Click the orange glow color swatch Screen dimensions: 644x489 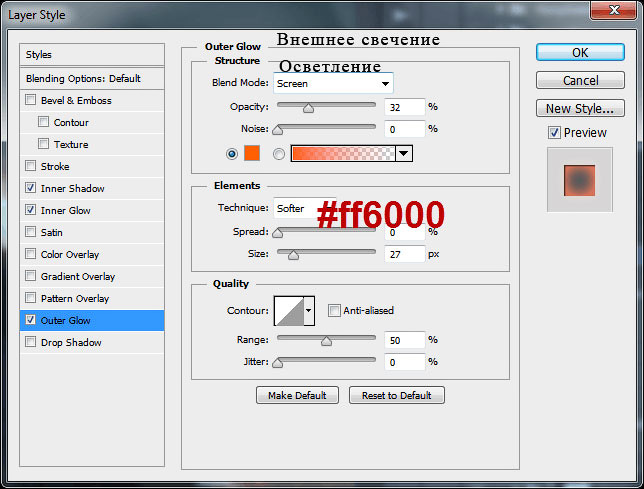[x=252, y=153]
